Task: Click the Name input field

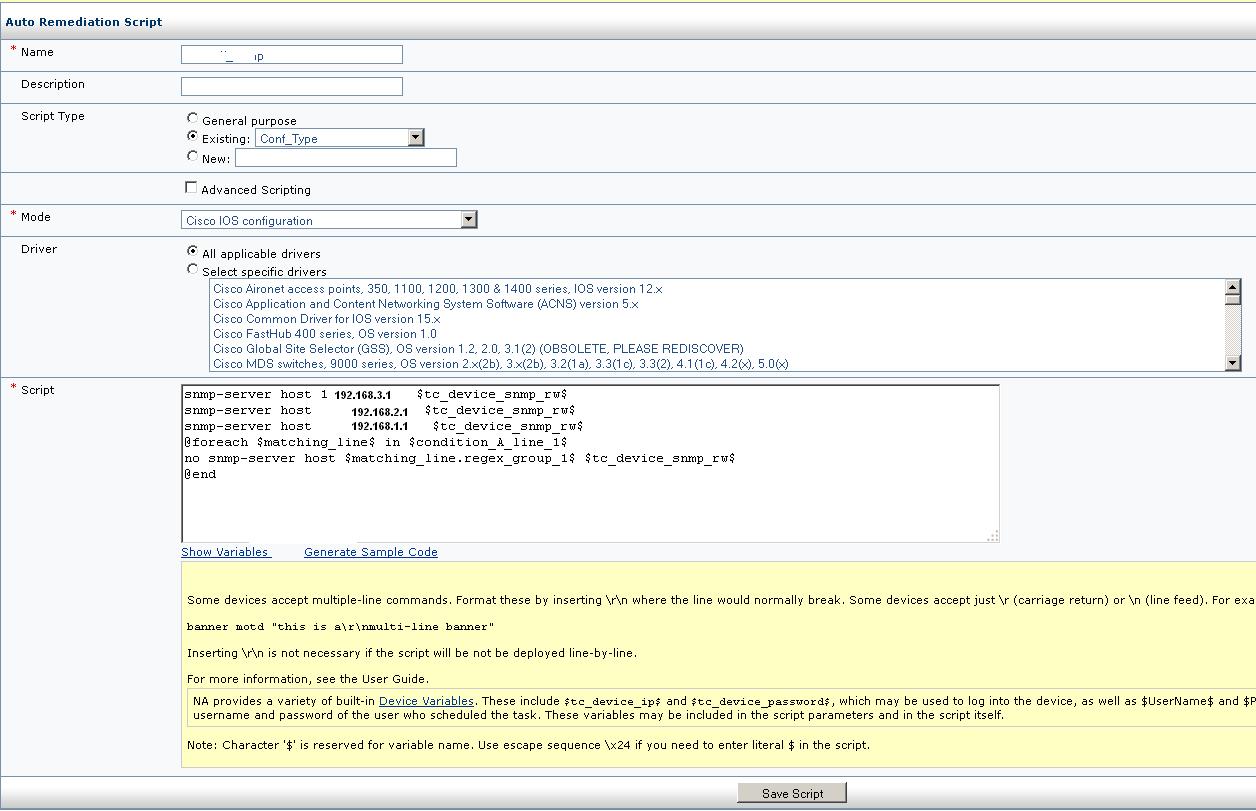Action: (x=292, y=55)
